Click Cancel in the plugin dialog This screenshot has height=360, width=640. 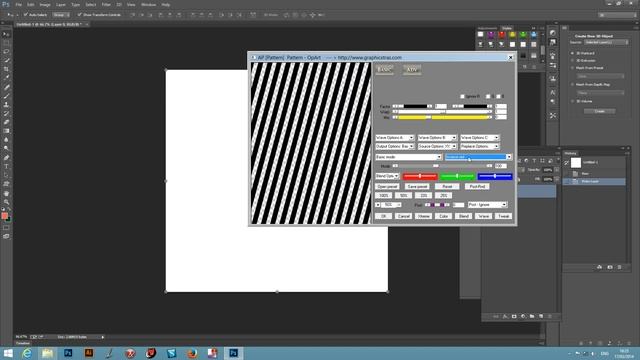[404, 216]
